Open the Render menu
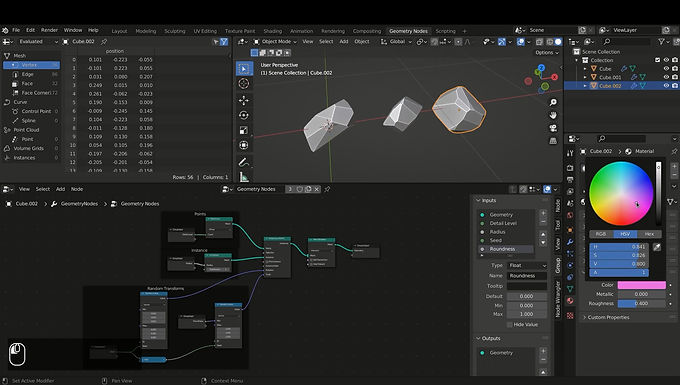Screen dimensions: 680x385 pyautogui.click(x=49, y=30)
